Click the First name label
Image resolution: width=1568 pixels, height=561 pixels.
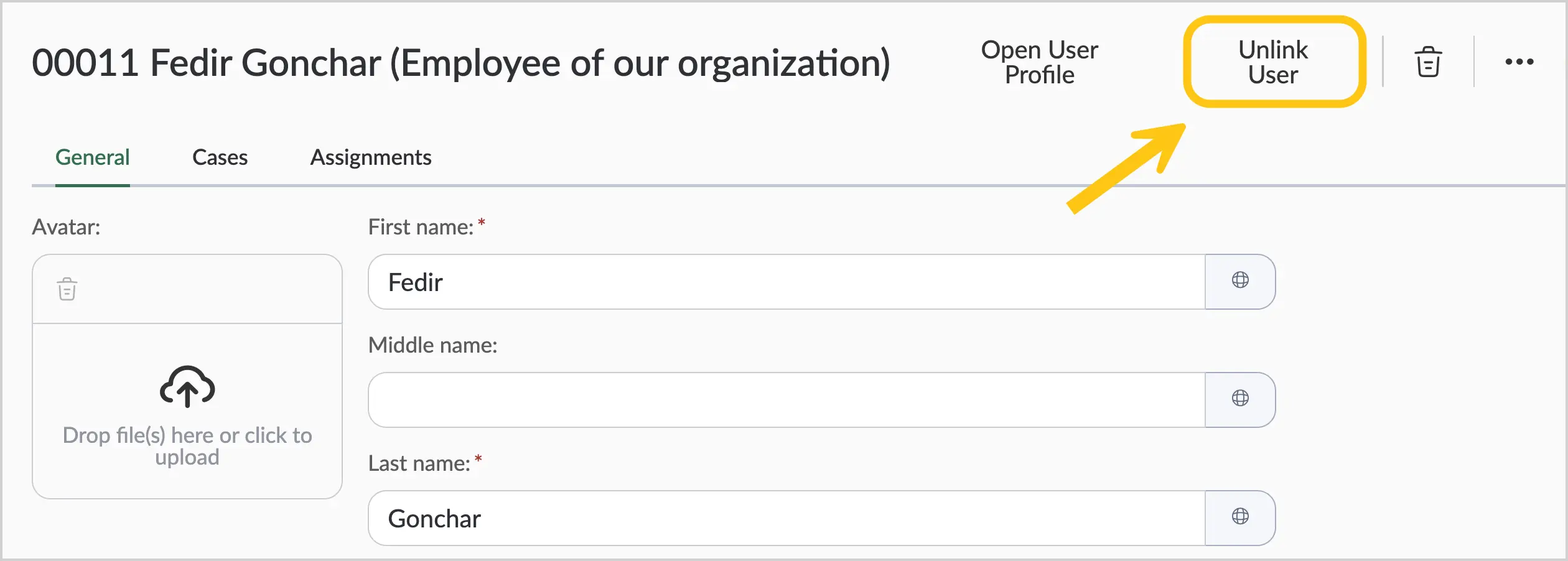(421, 227)
